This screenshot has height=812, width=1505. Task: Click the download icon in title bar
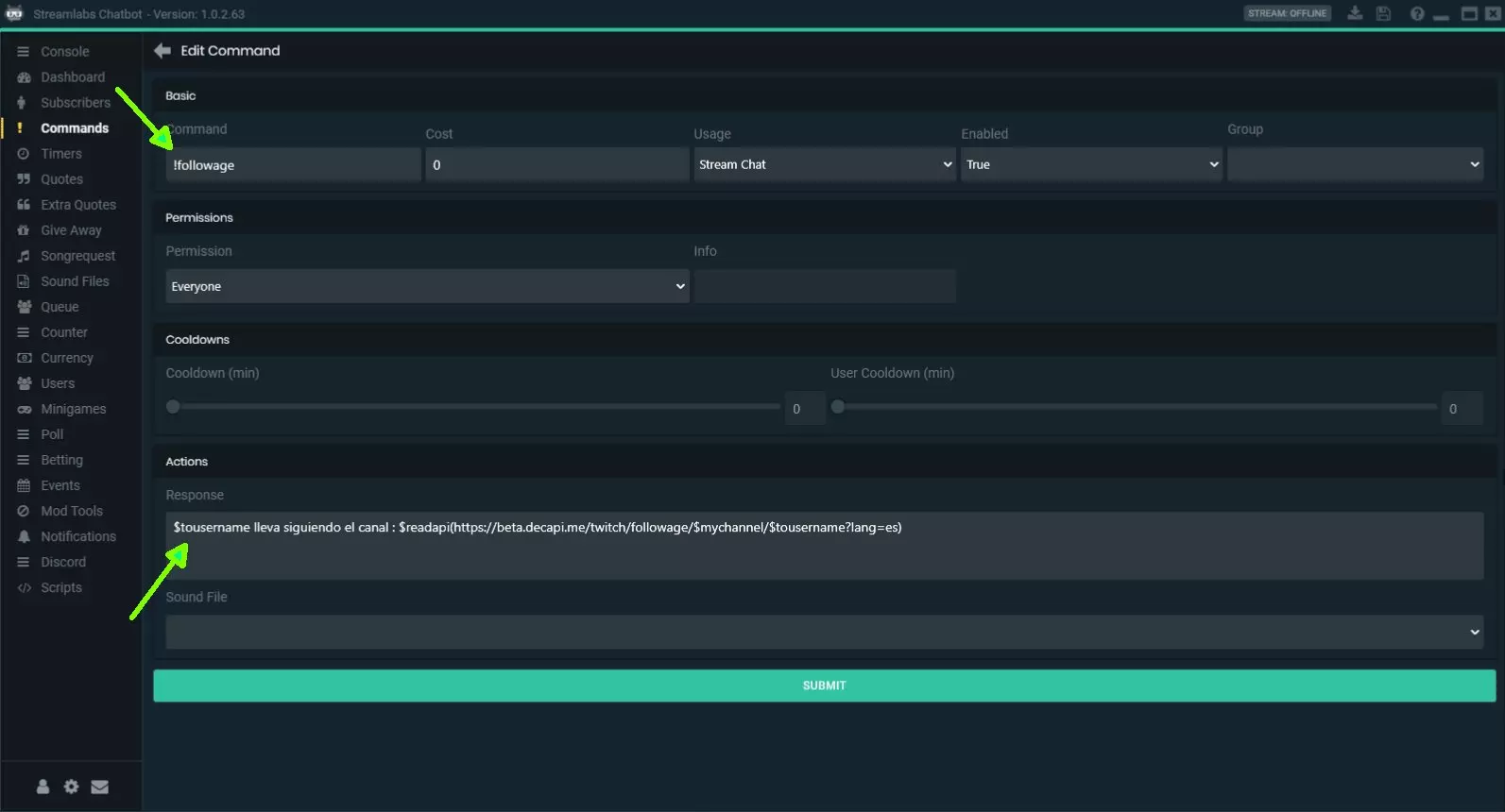1355,13
